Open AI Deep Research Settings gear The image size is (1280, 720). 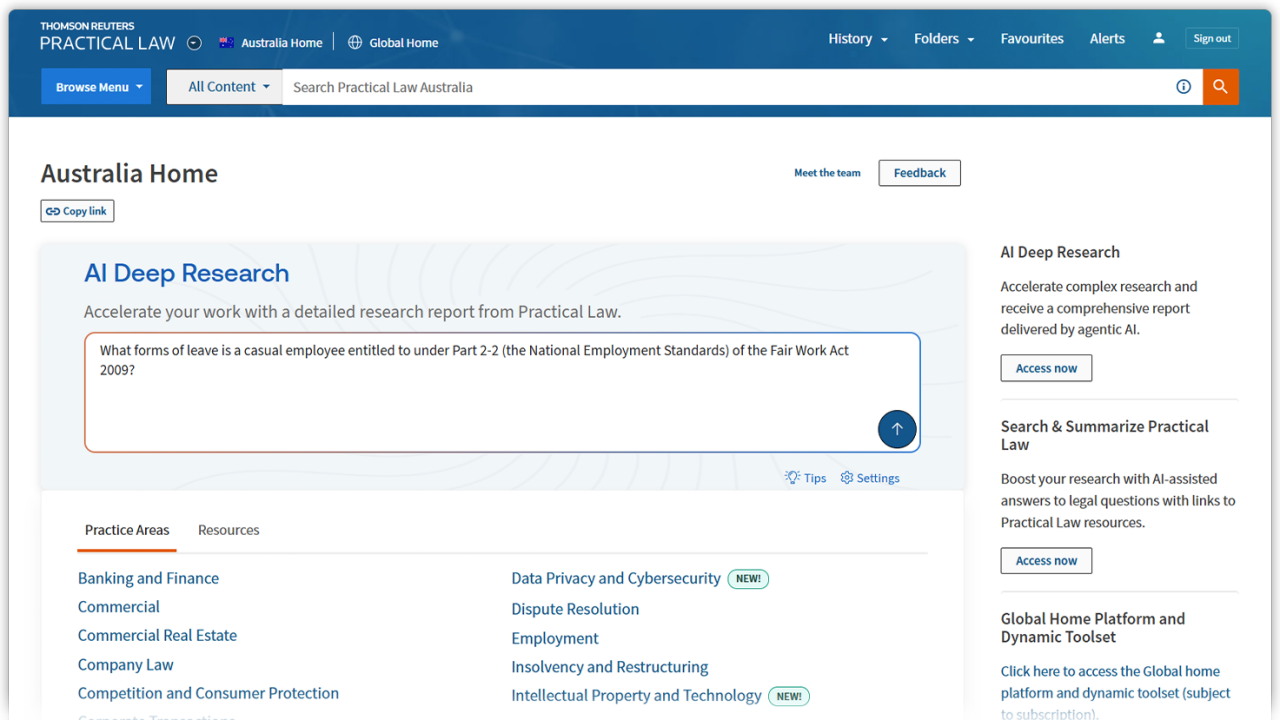click(870, 478)
